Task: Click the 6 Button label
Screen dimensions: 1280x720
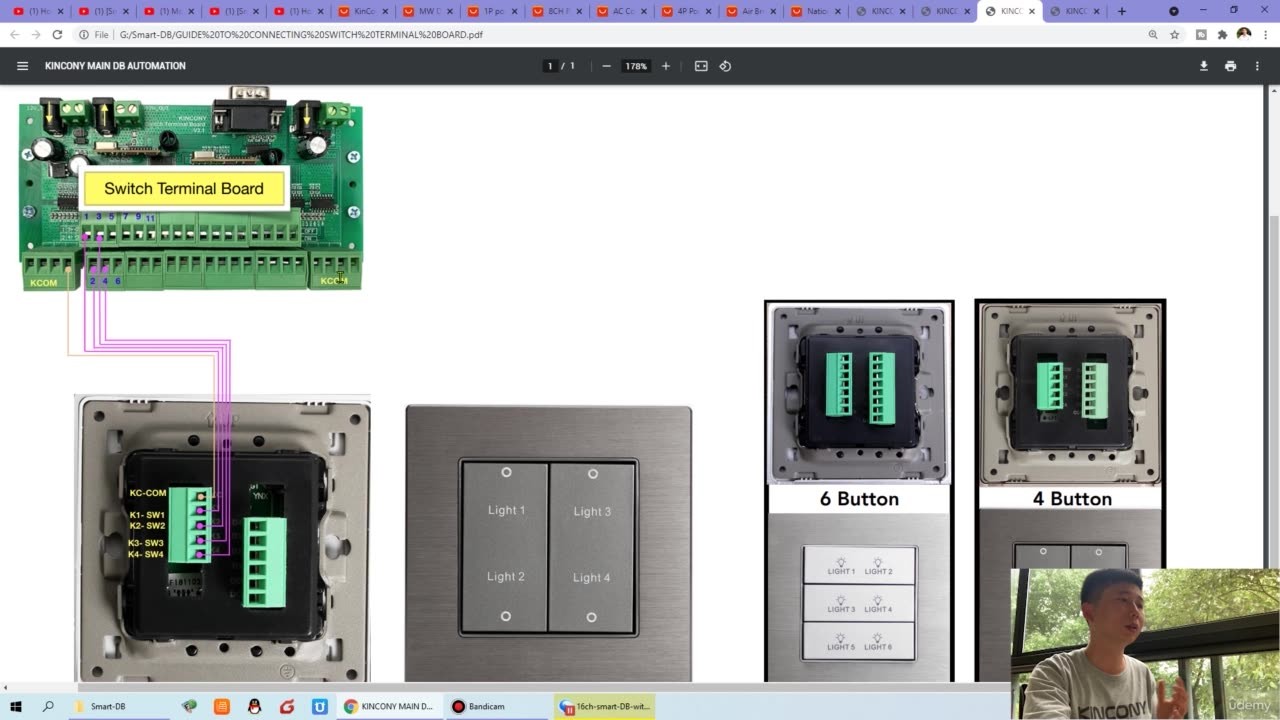Action: [859, 498]
